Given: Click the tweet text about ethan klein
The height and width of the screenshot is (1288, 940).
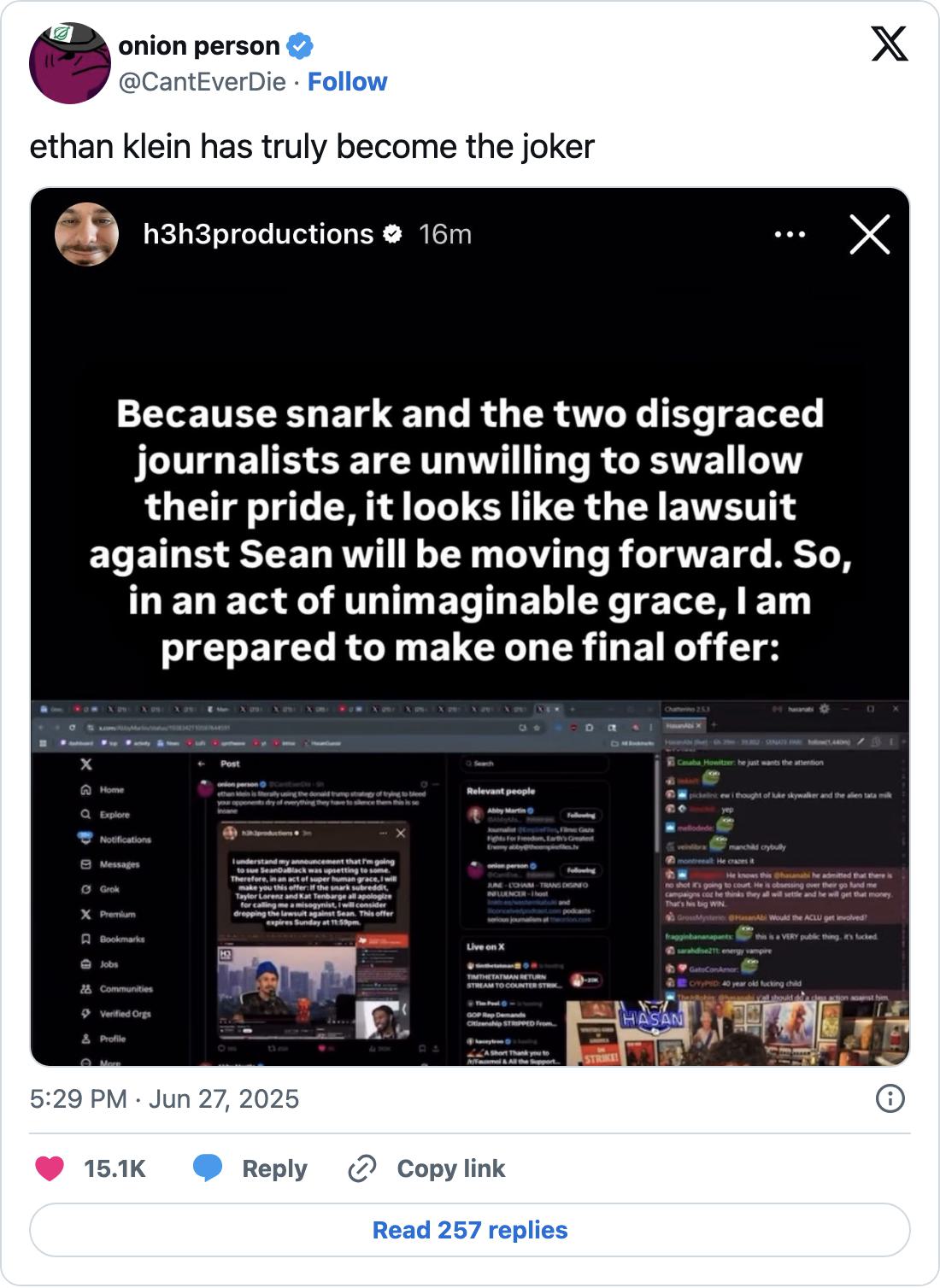Looking at the screenshot, I should pyautogui.click(x=312, y=147).
